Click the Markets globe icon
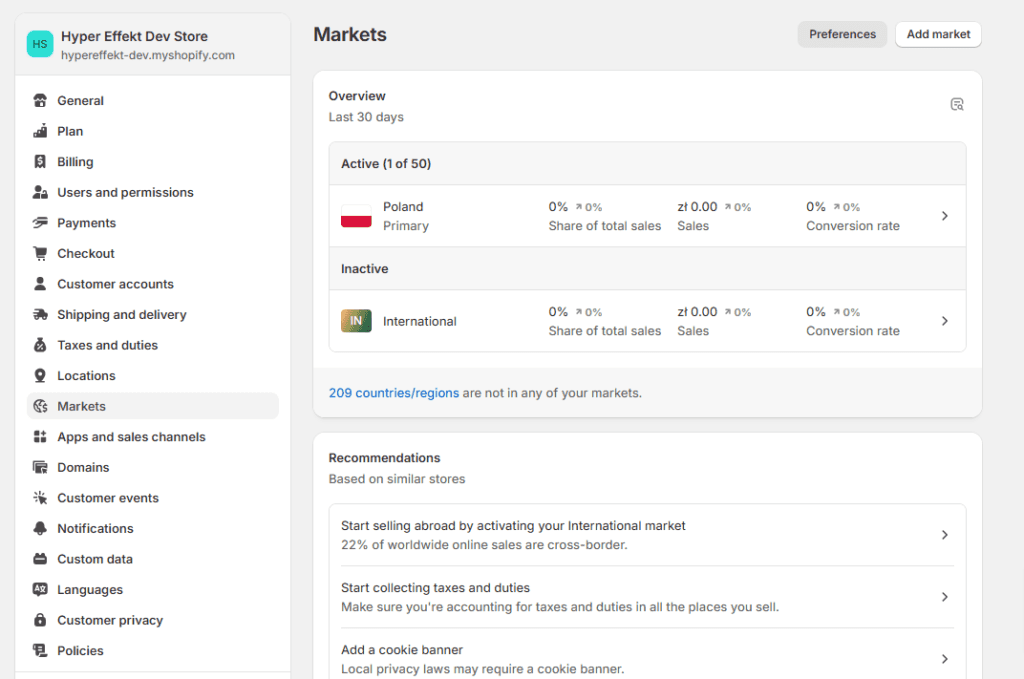This screenshot has height=679, width=1024. [x=40, y=406]
